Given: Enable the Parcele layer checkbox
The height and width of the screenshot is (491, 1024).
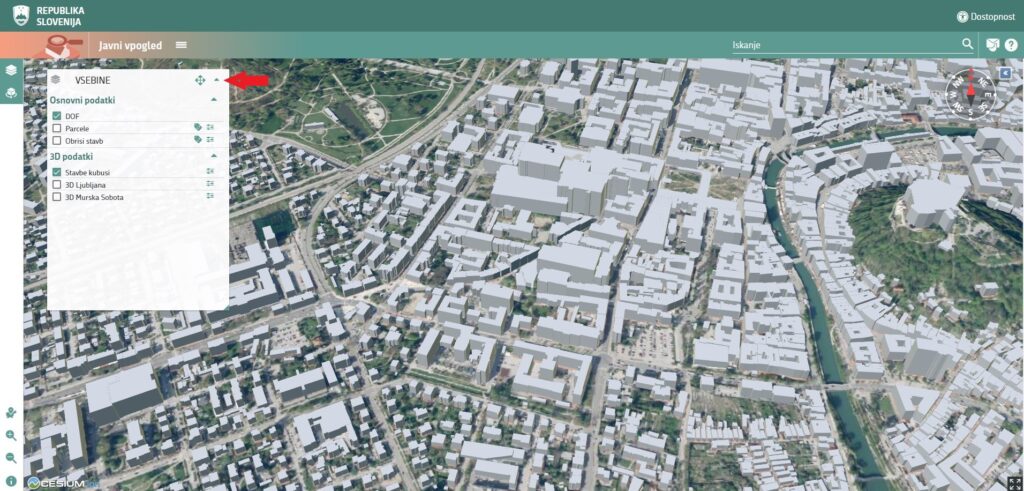Looking at the screenshot, I should click(57, 128).
